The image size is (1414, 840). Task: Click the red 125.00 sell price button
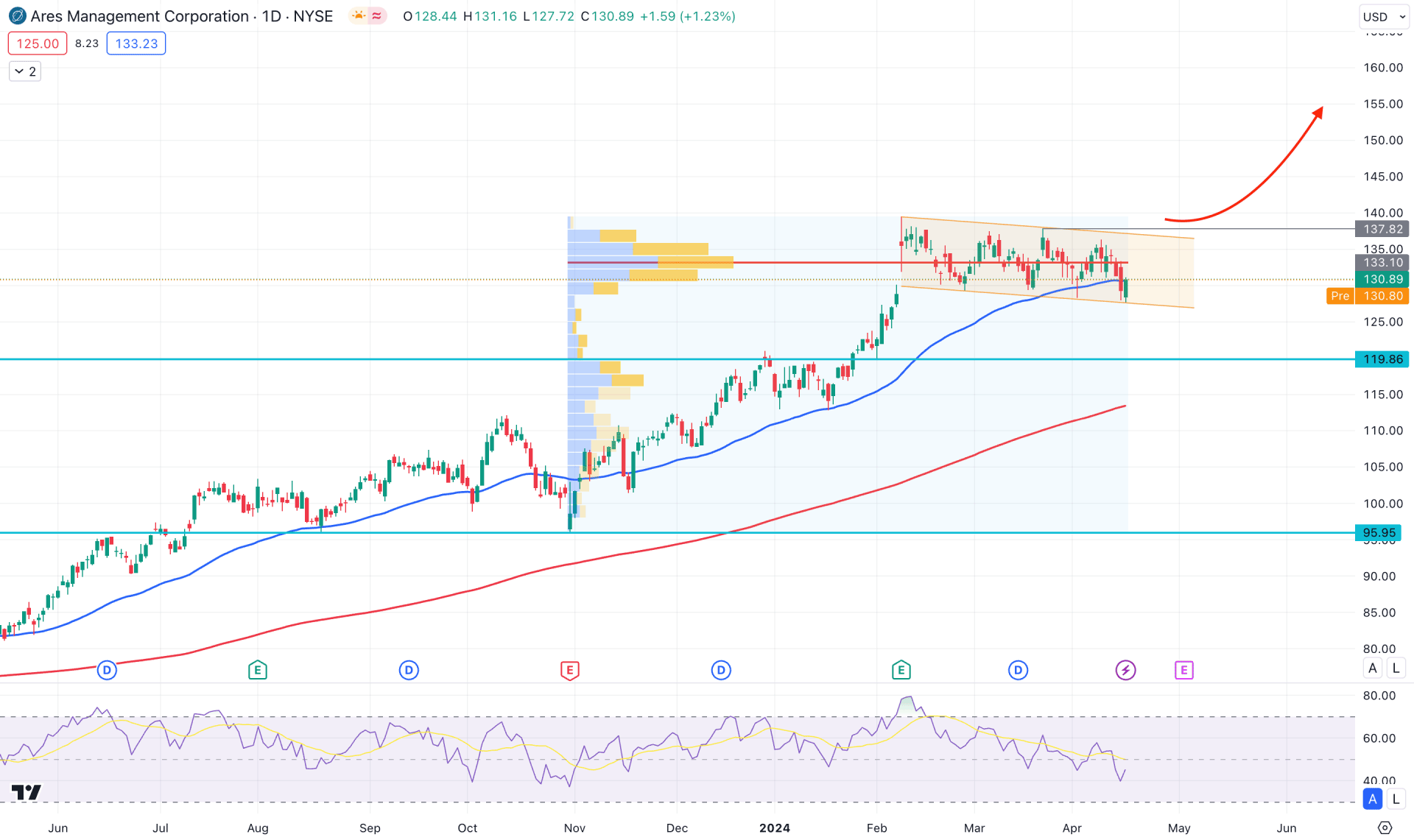[x=38, y=43]
